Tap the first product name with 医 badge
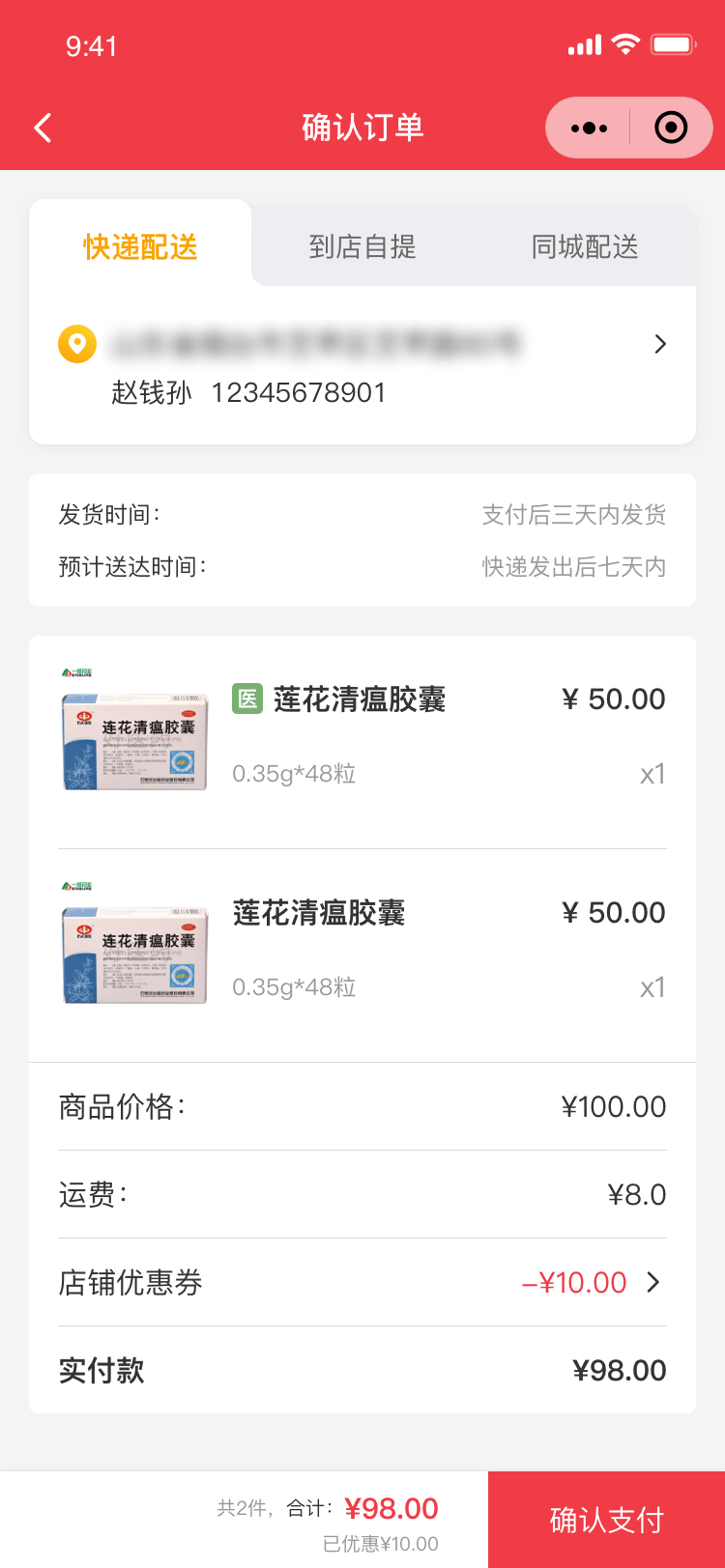The image size is (725, 1568). 360,698
